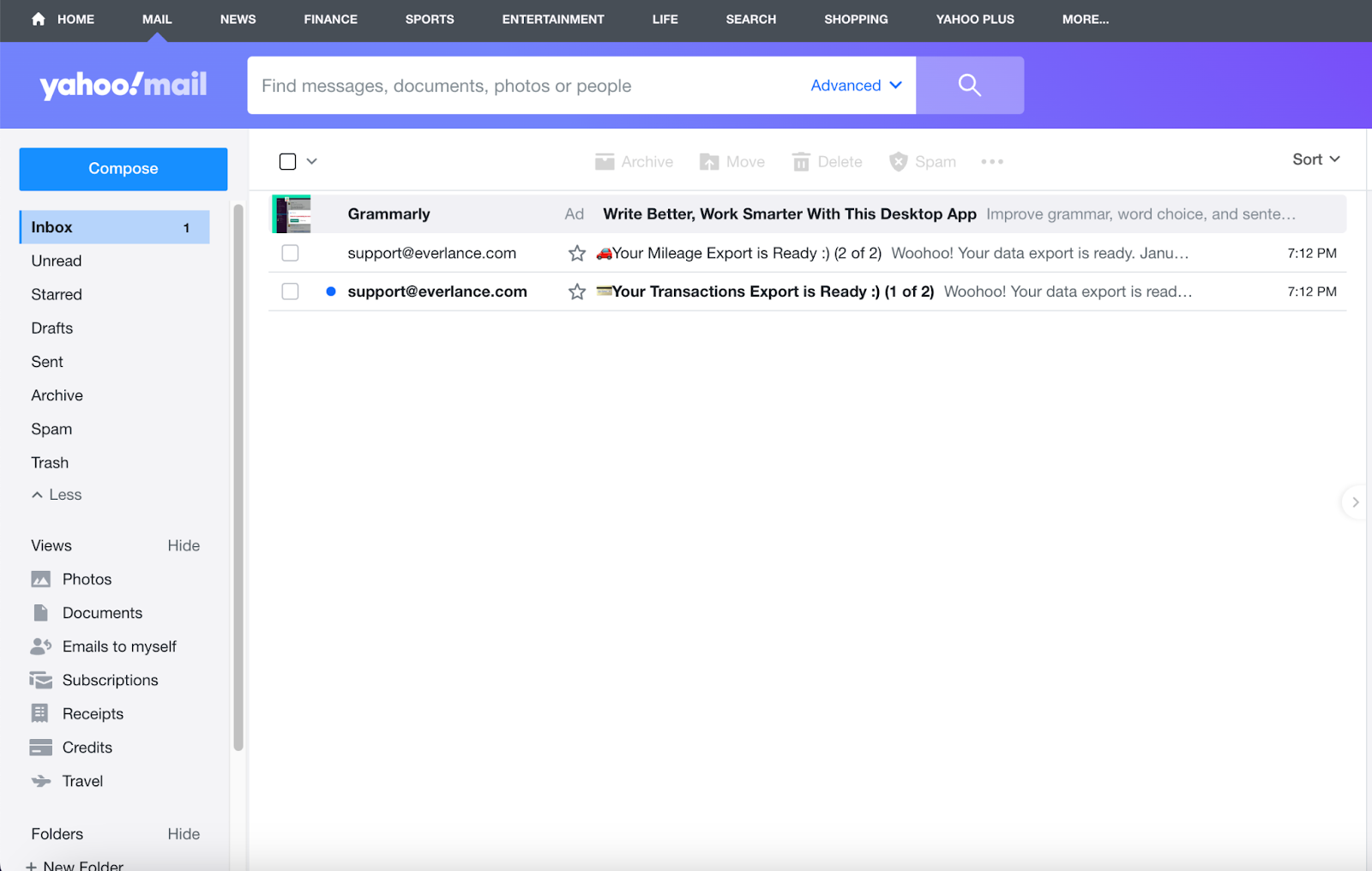
Task: Click the magnifying glass search button
Action: pyautogui.click(x=969, y=85)
